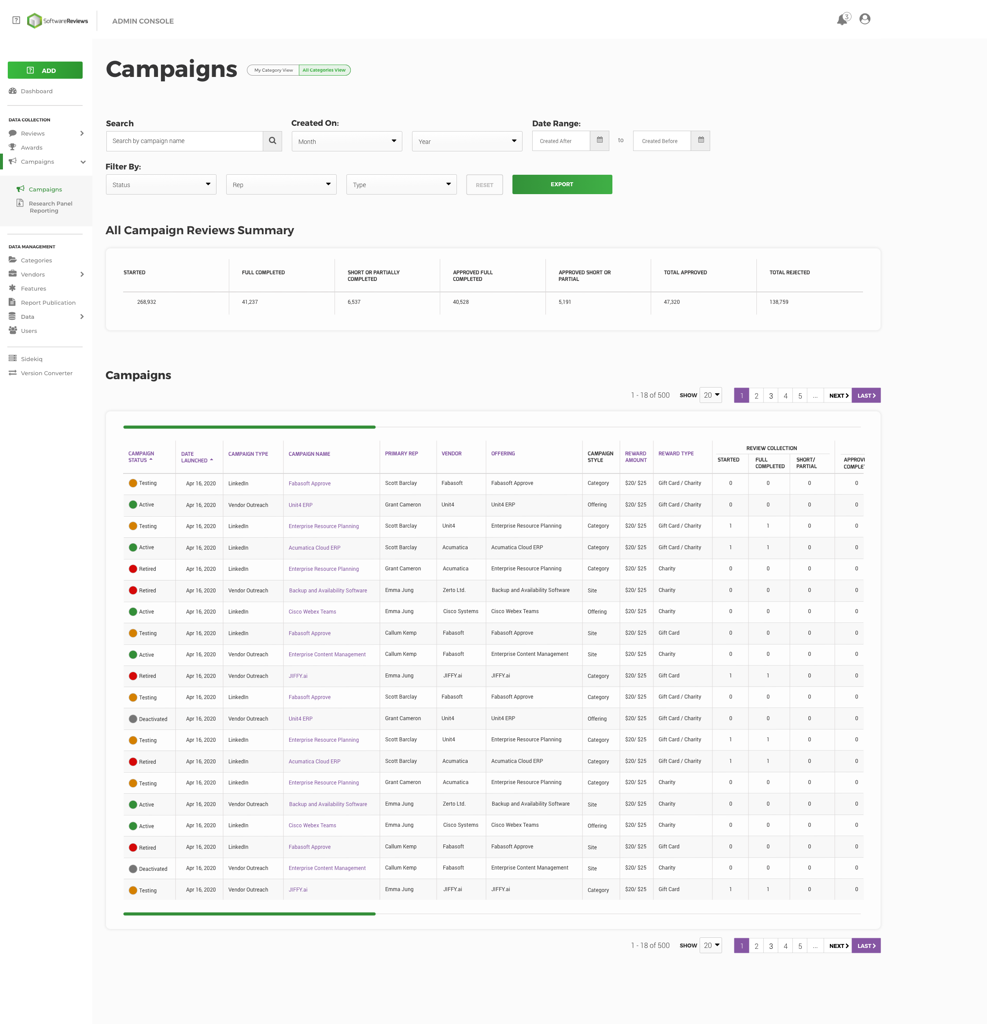The image size is (987, 1024).
Task: Click the SoftwareReviews logo
Action: point(57,21)
